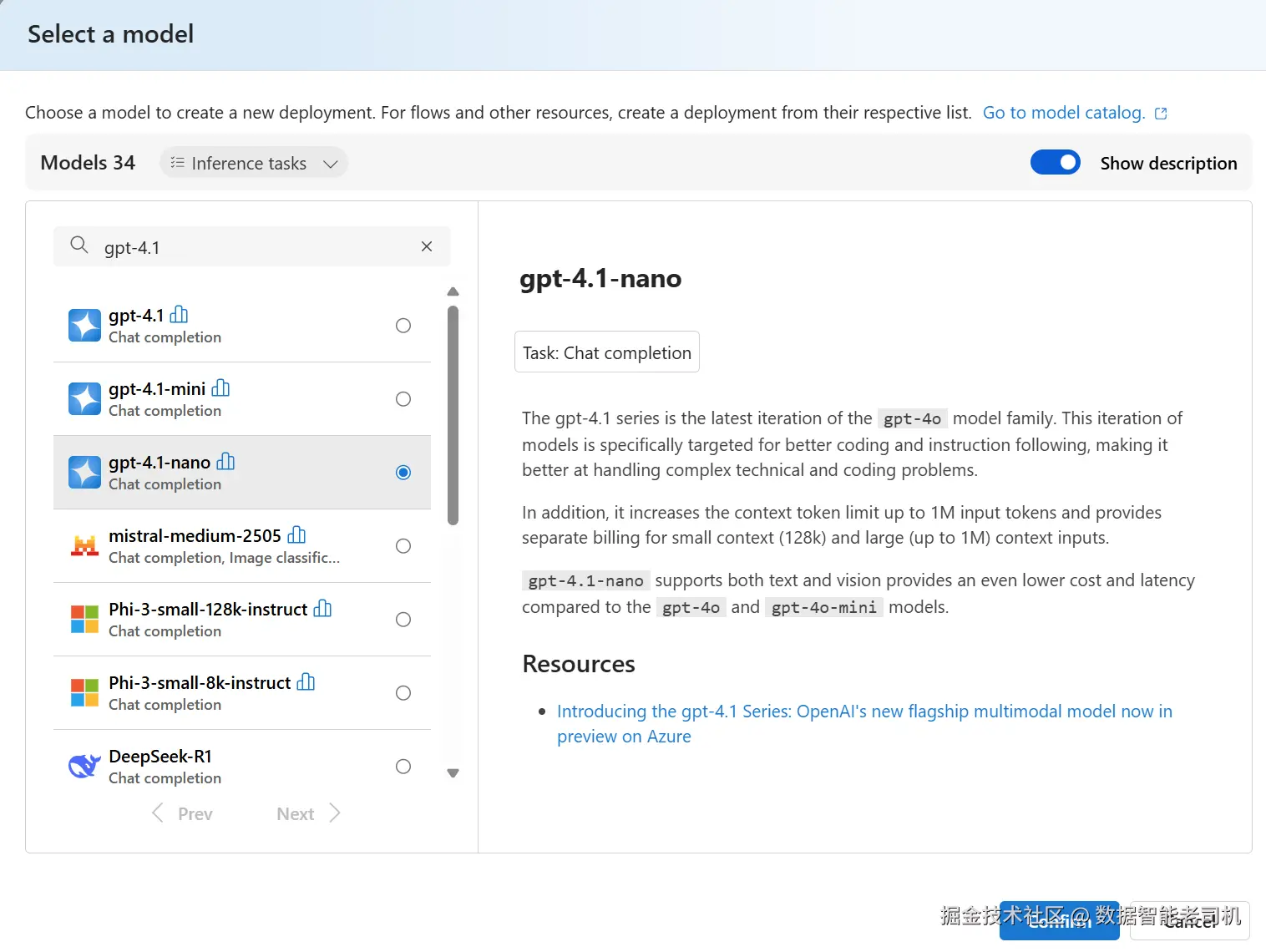Image resolution: width=1266 pixels, height=952 pixels.
Task: Clear the gpt-4.1 search text
Action: tap(427, 246)
